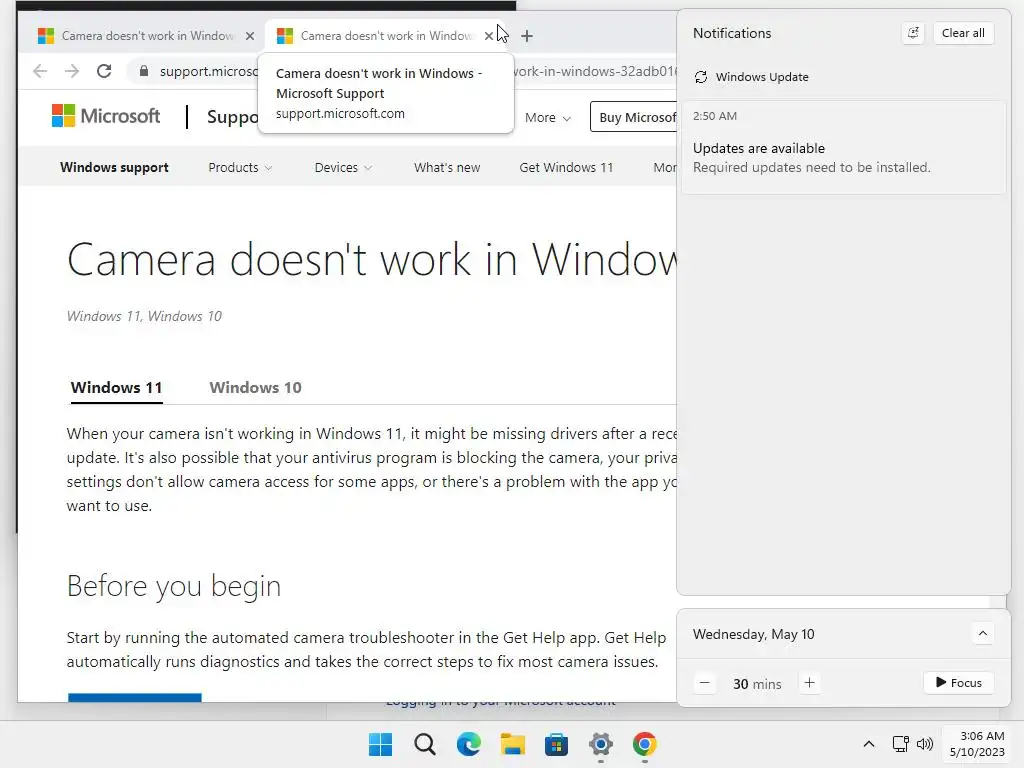Image resolution: width=1024 pixels, height=768 pixels.
Task: Increase focus time with plus button
Action: (809, 683)
